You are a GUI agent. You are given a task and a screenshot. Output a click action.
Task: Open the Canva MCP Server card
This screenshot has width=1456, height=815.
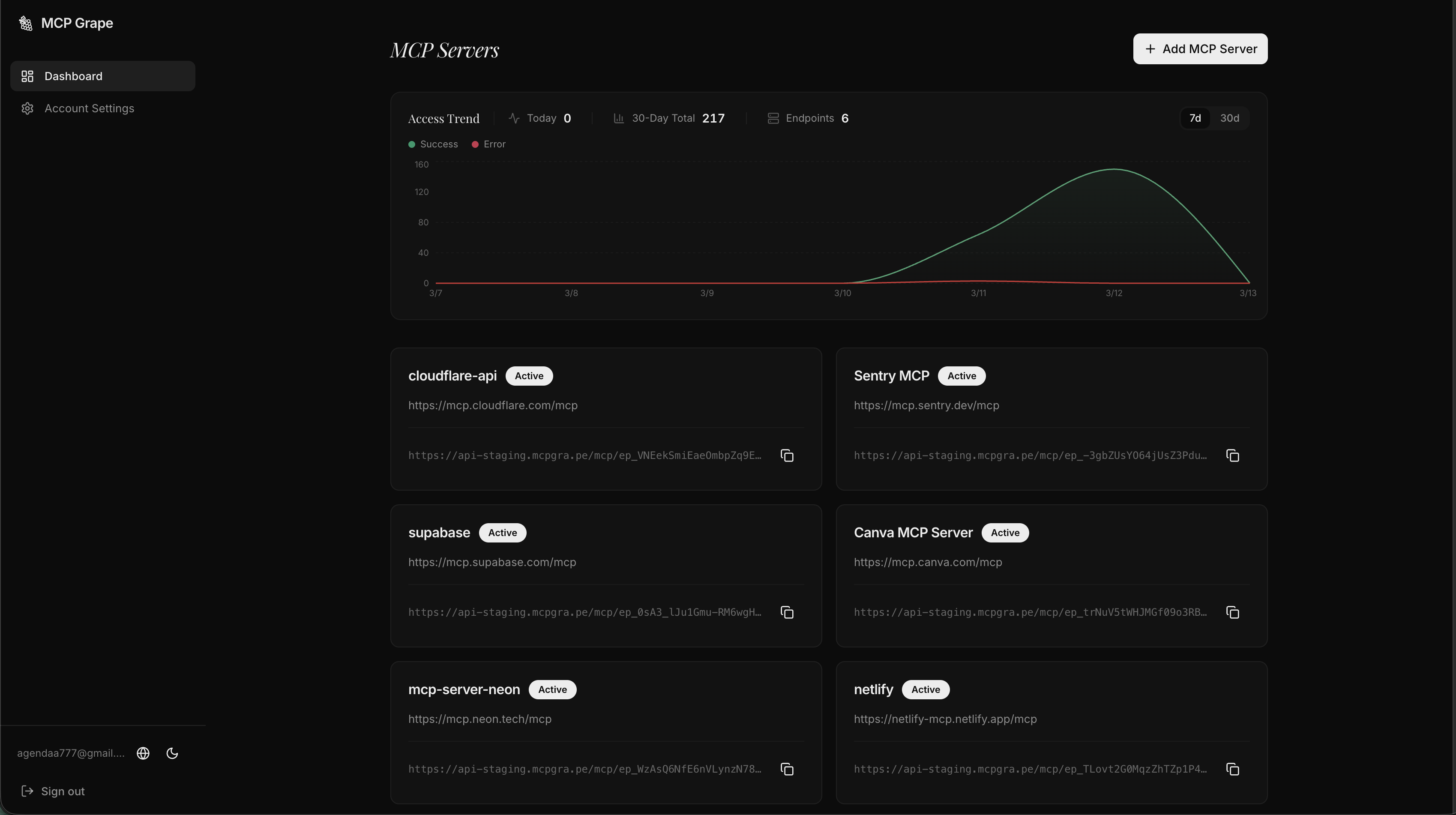(x=914, y=532)
